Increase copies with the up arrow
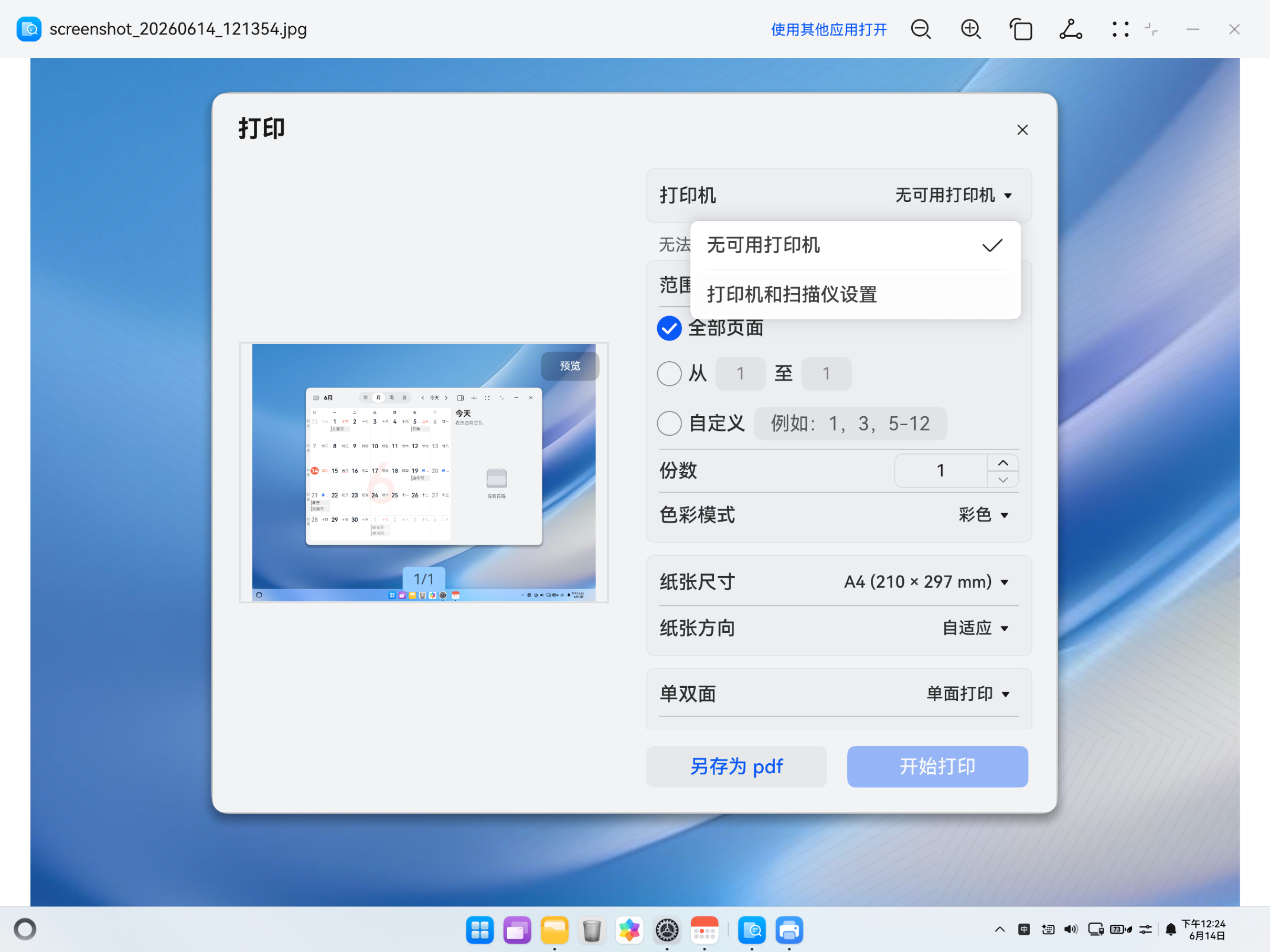 click(x=1003, y=463)
